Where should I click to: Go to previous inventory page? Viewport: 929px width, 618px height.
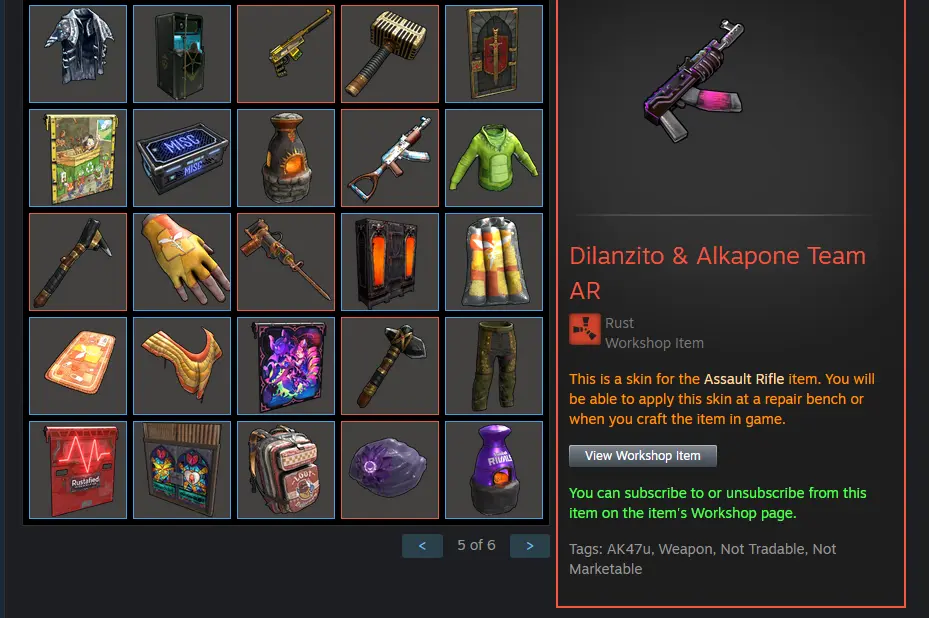422,546
